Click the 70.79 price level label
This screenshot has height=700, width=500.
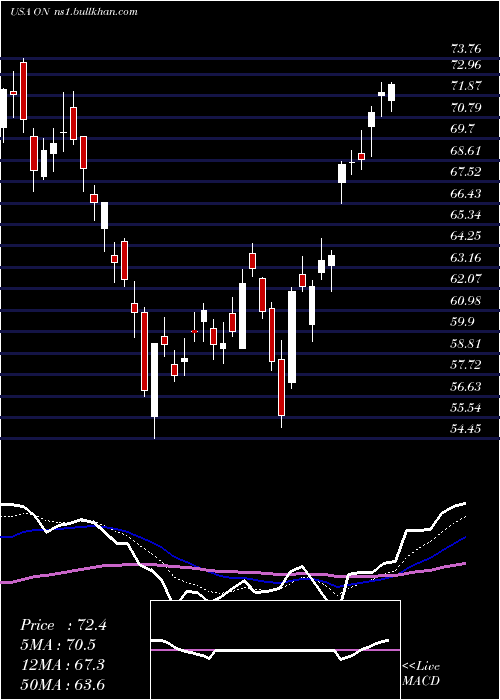467,108
